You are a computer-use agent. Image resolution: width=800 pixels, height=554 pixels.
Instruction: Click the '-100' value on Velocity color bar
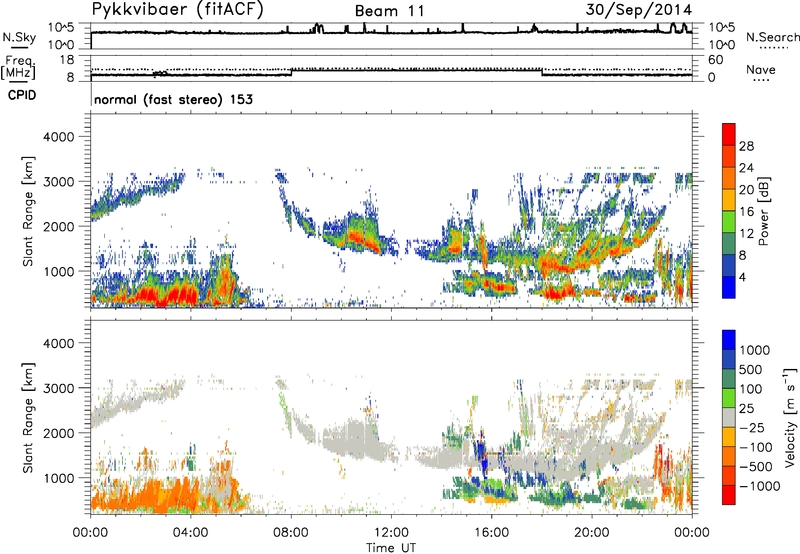tap(756, 447)
